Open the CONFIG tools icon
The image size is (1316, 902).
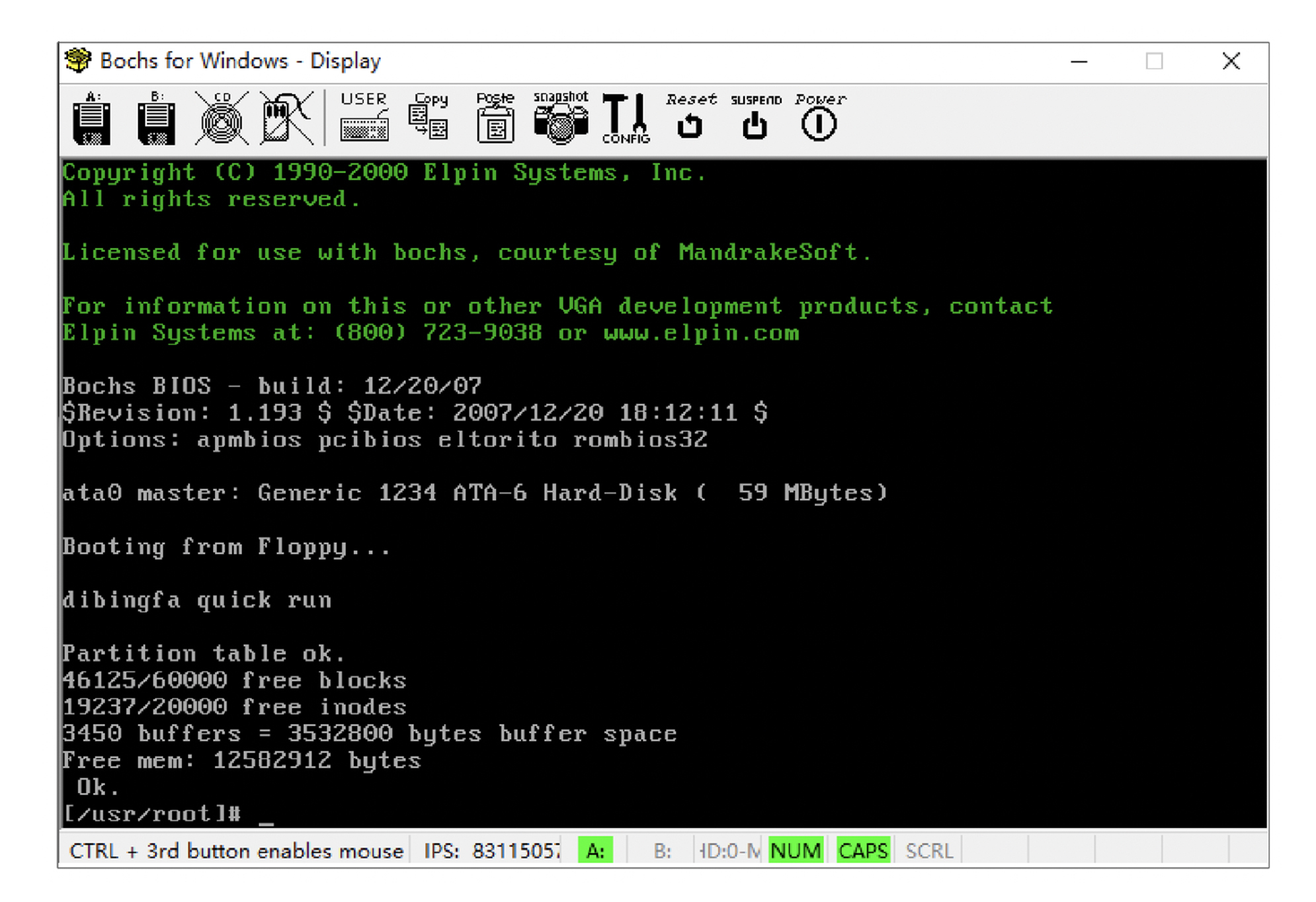tap(626, 118)
